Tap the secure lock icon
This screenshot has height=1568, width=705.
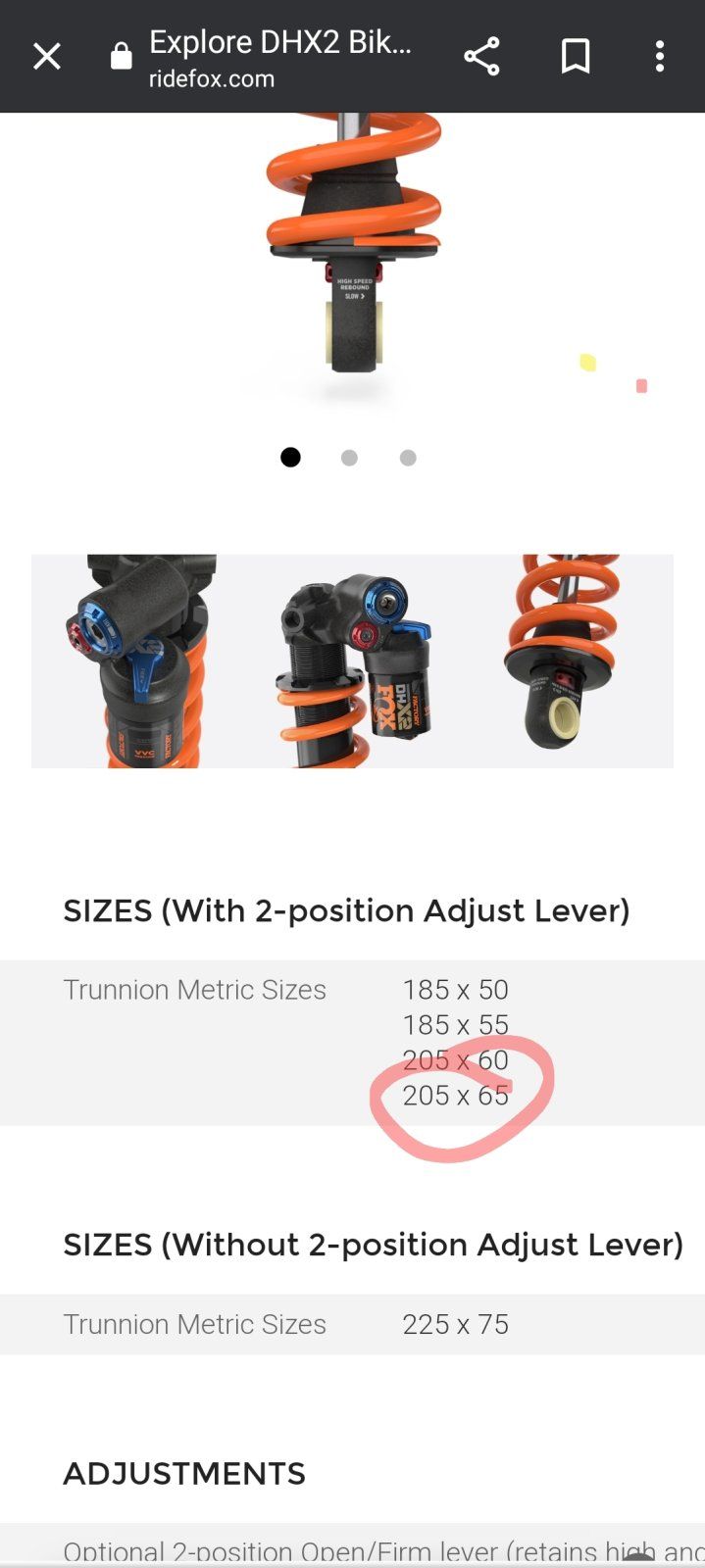[x=121, y=57]
